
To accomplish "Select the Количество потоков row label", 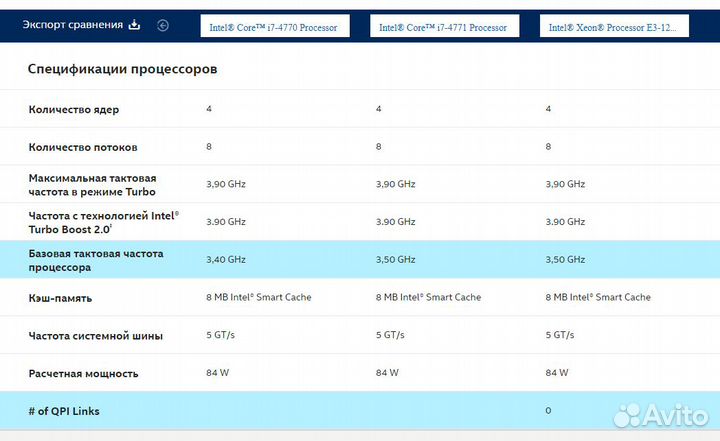I will point(83,147).
